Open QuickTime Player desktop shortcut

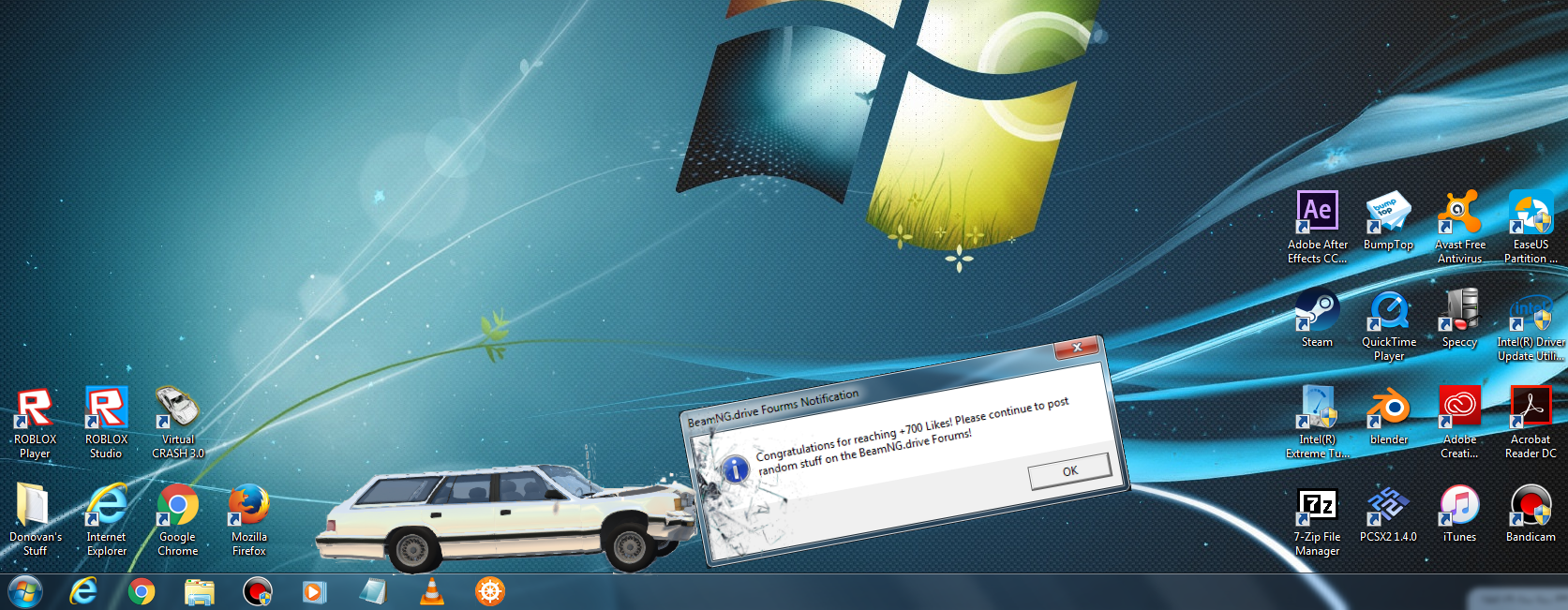coord(1388,325)
